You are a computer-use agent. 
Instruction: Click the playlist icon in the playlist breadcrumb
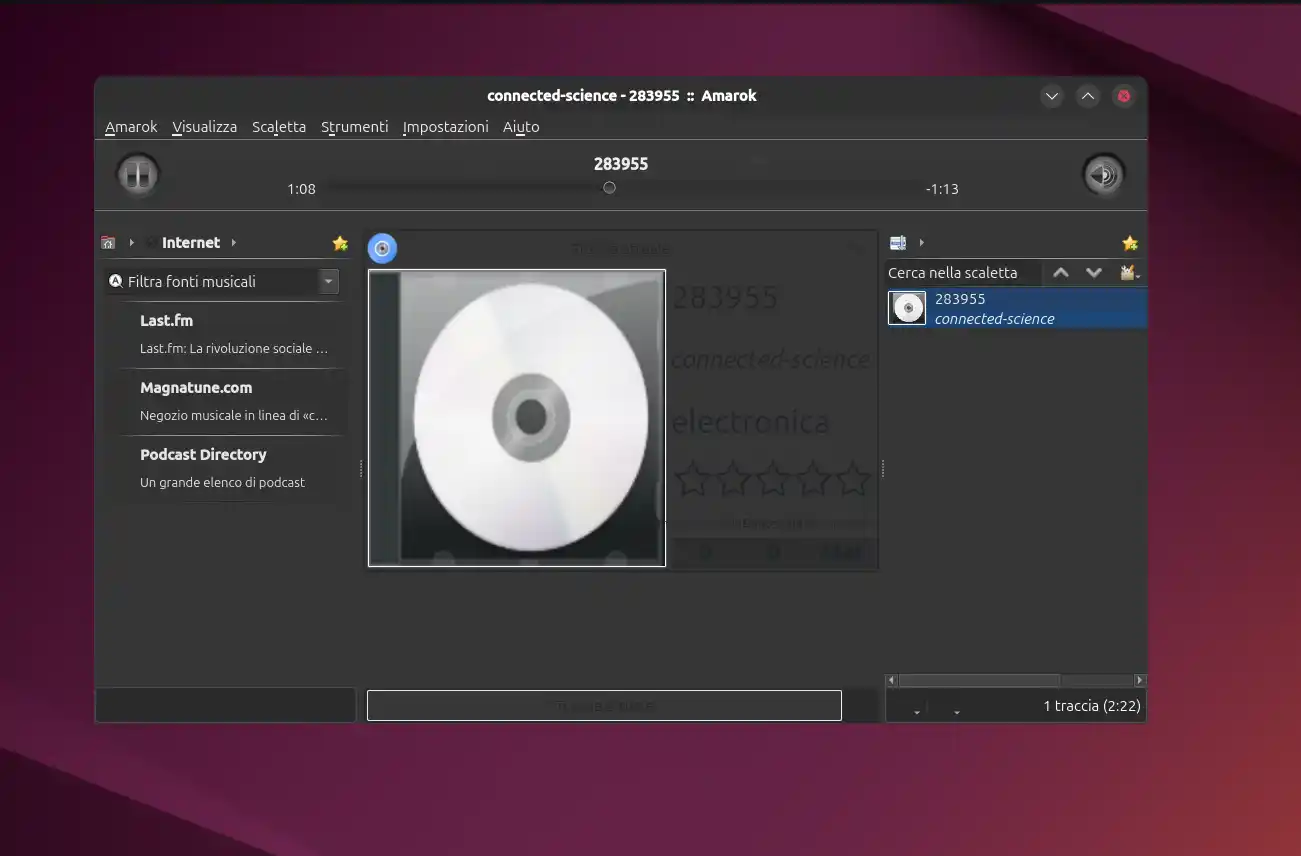[x=898, y=243]
